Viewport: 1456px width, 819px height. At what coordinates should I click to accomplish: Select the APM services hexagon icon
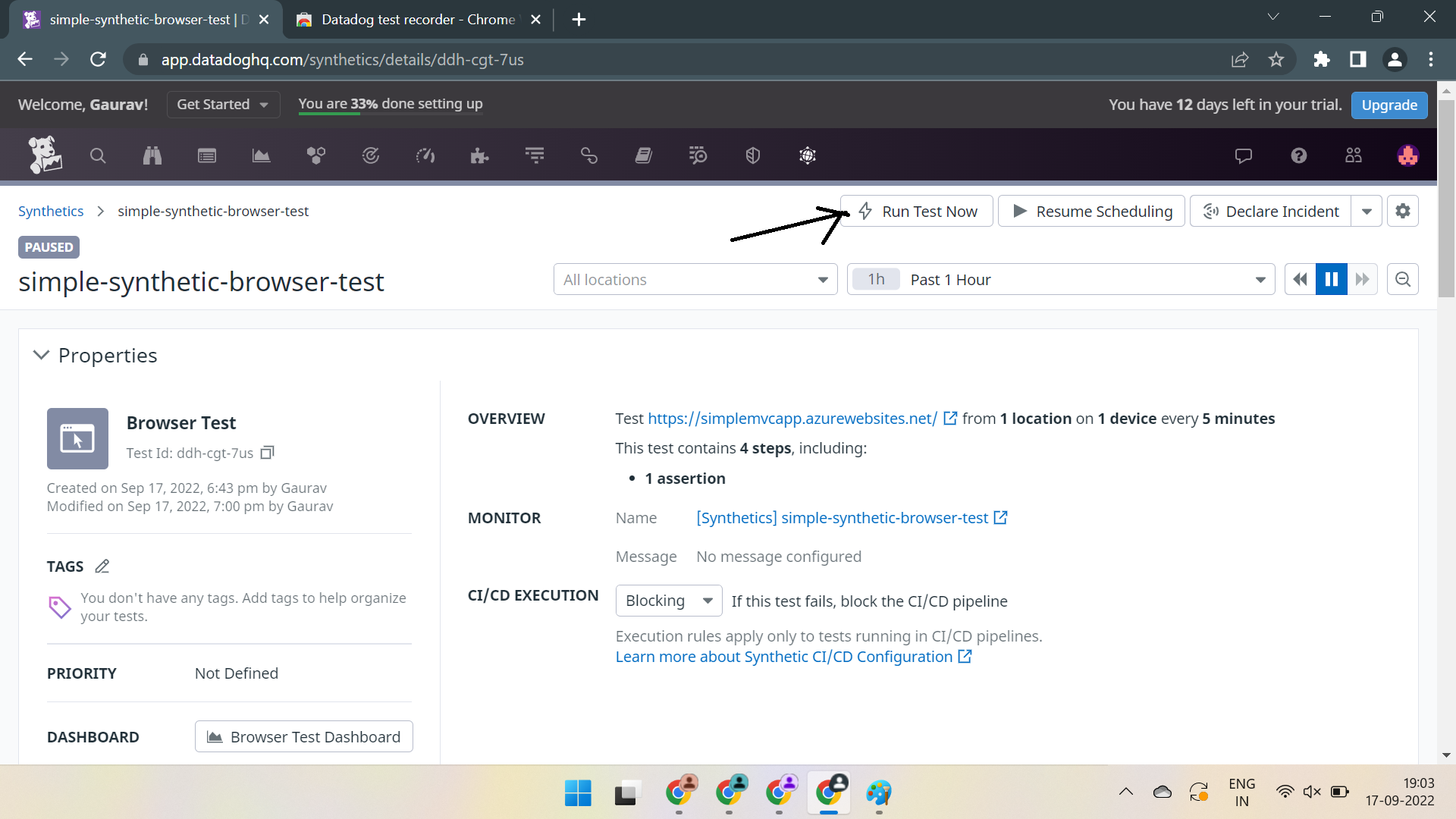[x=316, y=155]
